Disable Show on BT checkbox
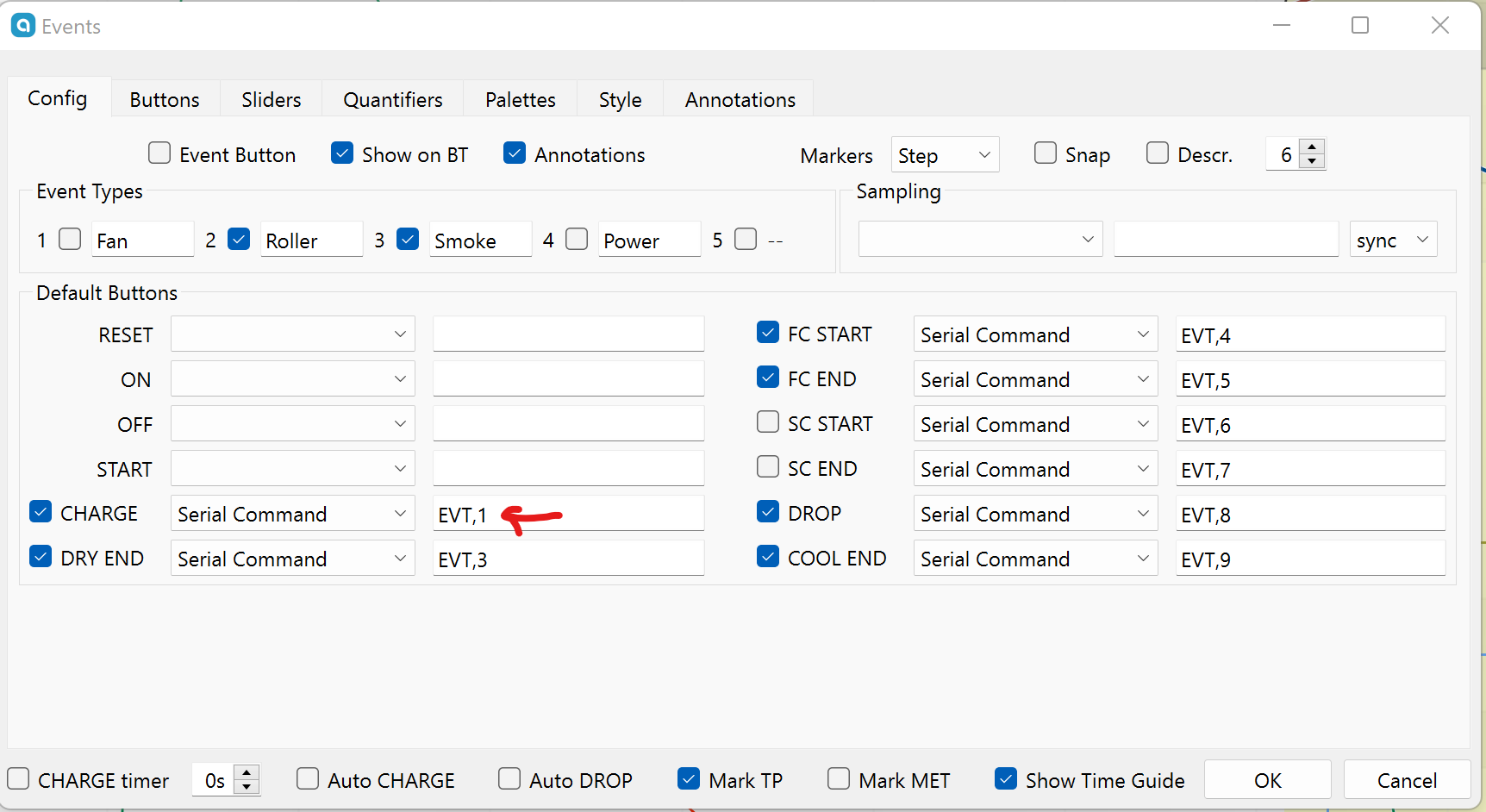 342,153
